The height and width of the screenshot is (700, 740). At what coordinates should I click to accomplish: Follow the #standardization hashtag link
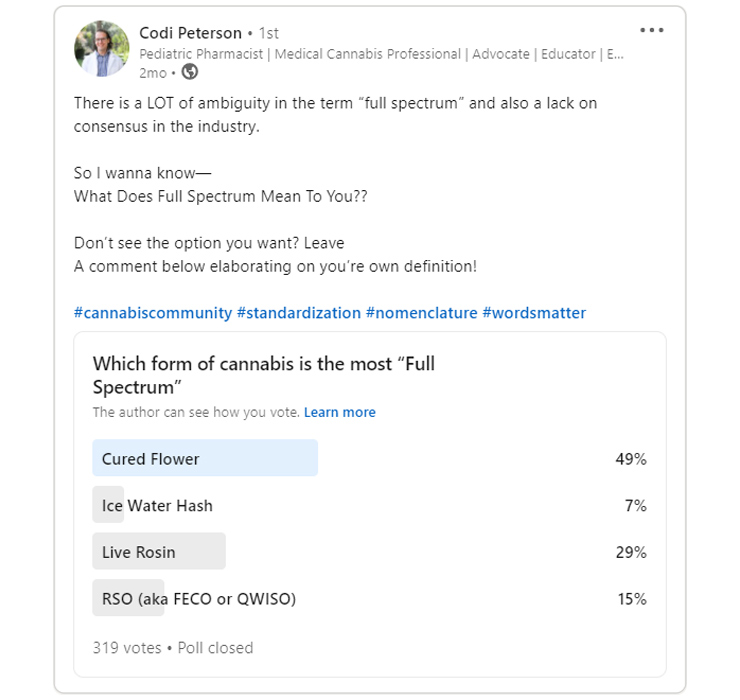click(x=299, y=313)
